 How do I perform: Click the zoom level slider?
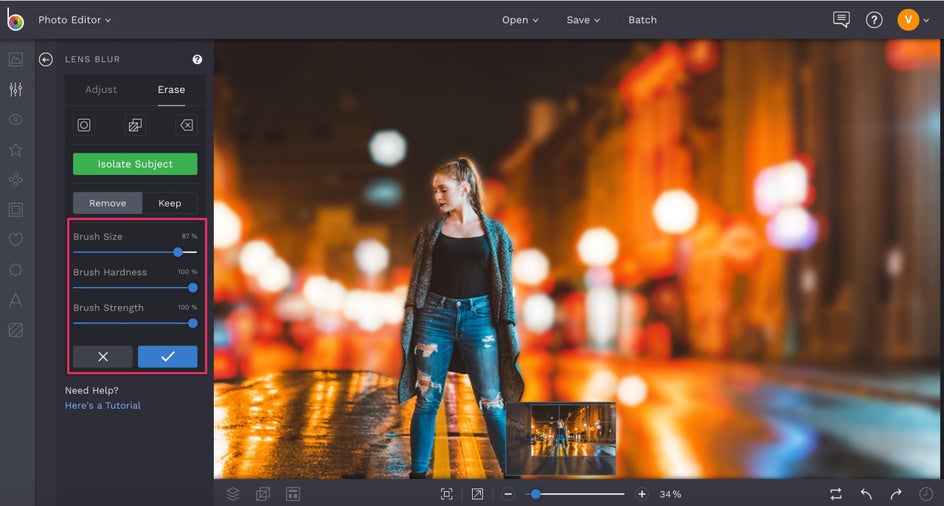tap(575, 494)
